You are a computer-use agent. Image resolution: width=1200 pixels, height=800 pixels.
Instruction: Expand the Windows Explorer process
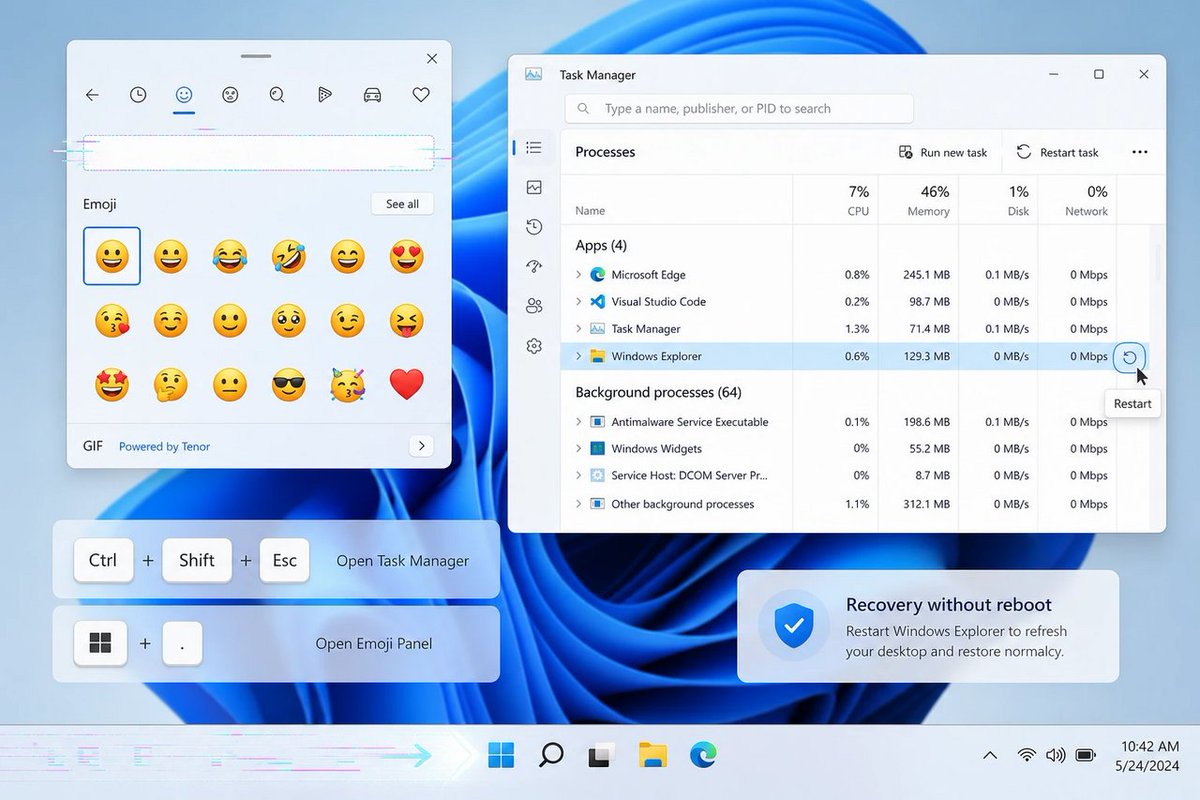[x=578, y=356]
